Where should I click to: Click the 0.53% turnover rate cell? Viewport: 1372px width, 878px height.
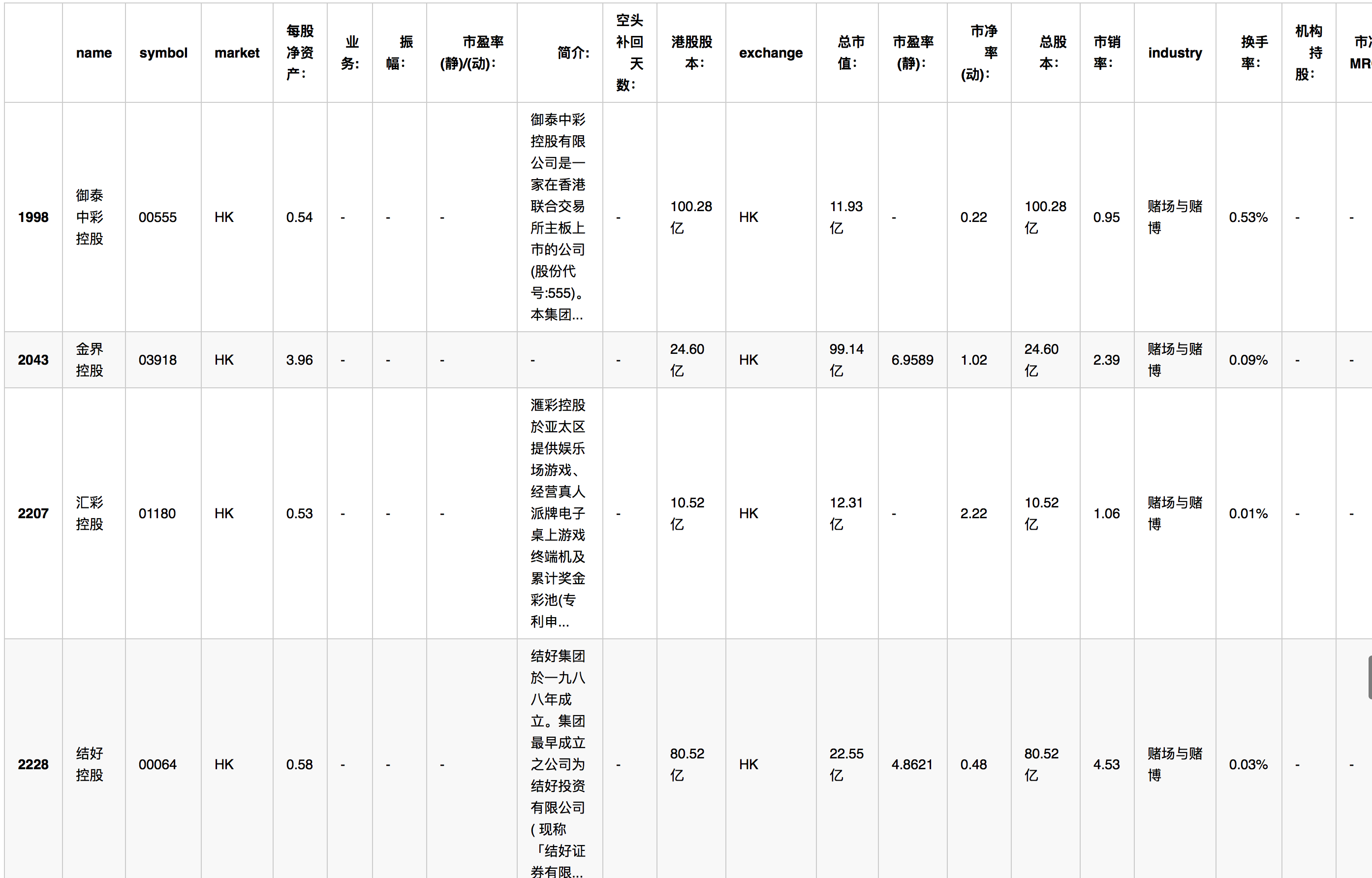pos(1247,217)
